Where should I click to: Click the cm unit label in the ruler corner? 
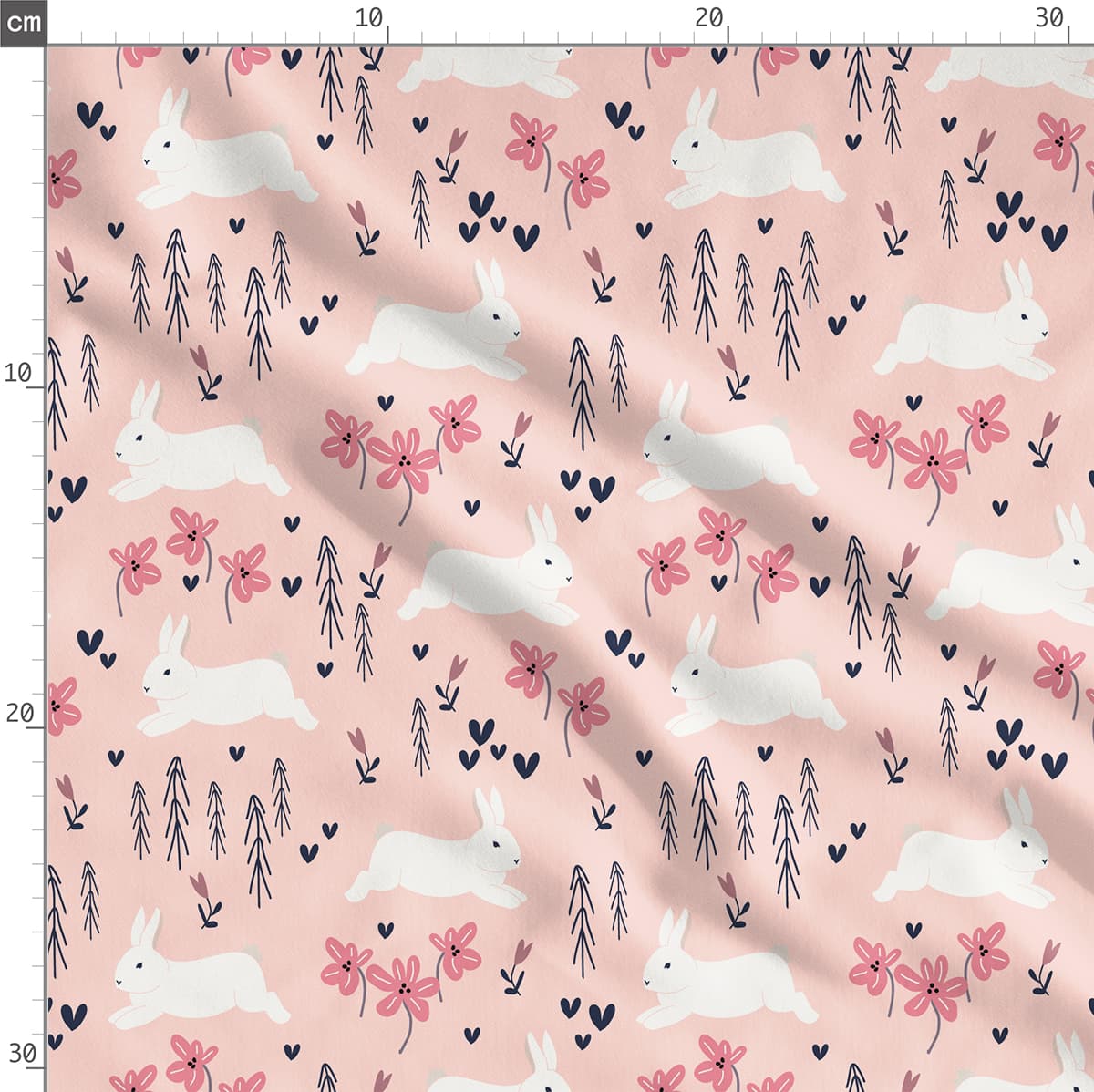(22, 22)
